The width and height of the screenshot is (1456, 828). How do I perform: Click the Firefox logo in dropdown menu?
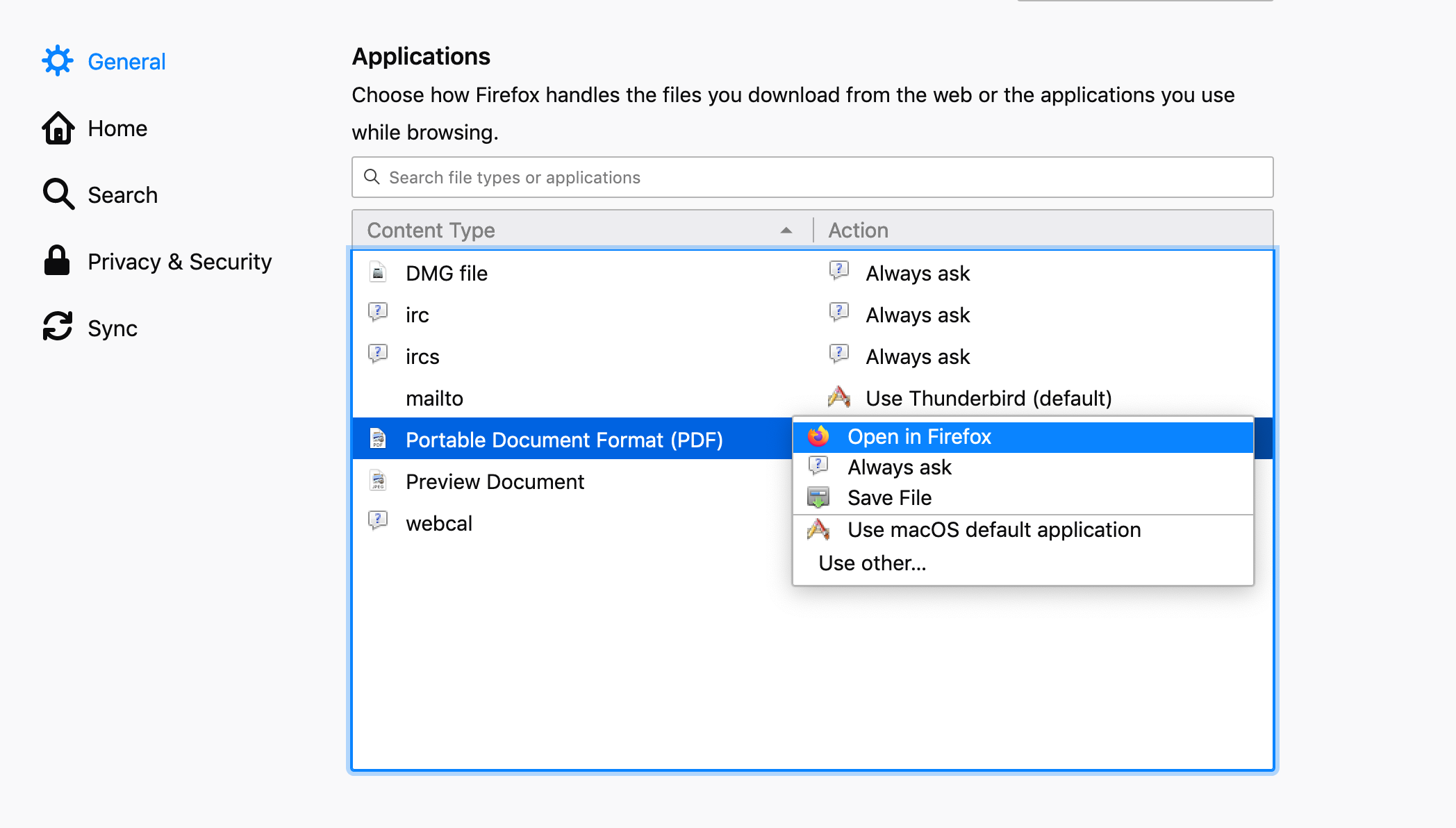(x=818, y=436)
